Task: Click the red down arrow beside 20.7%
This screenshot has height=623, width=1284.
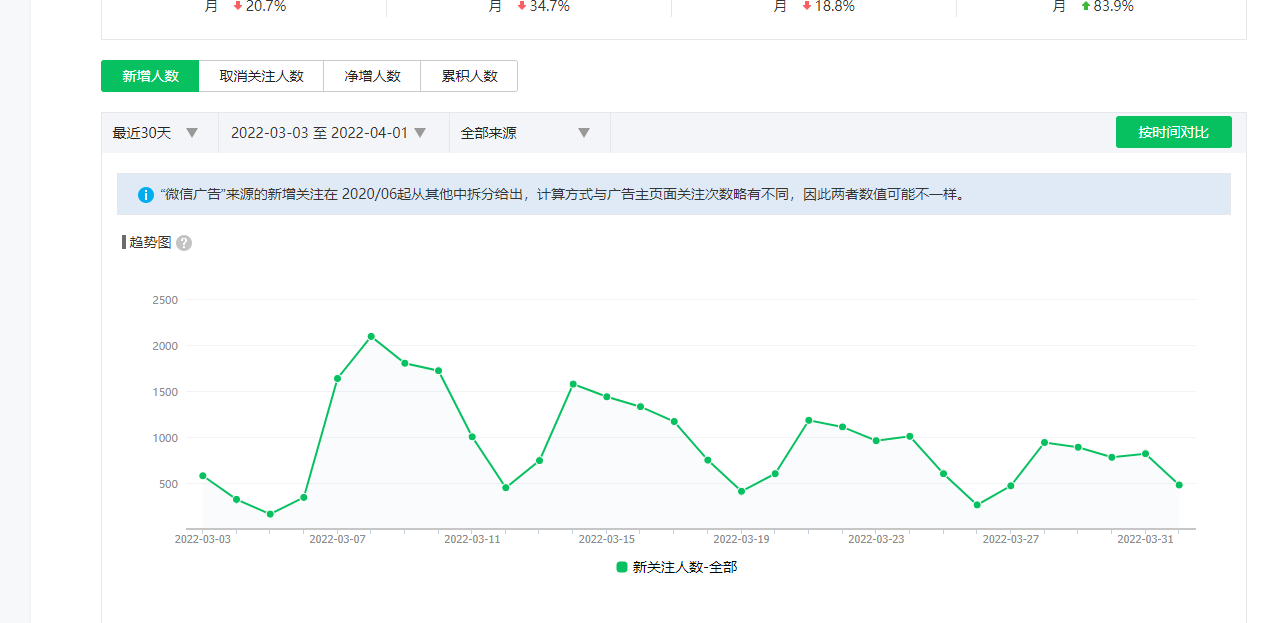Action: (x=237, y=6)
